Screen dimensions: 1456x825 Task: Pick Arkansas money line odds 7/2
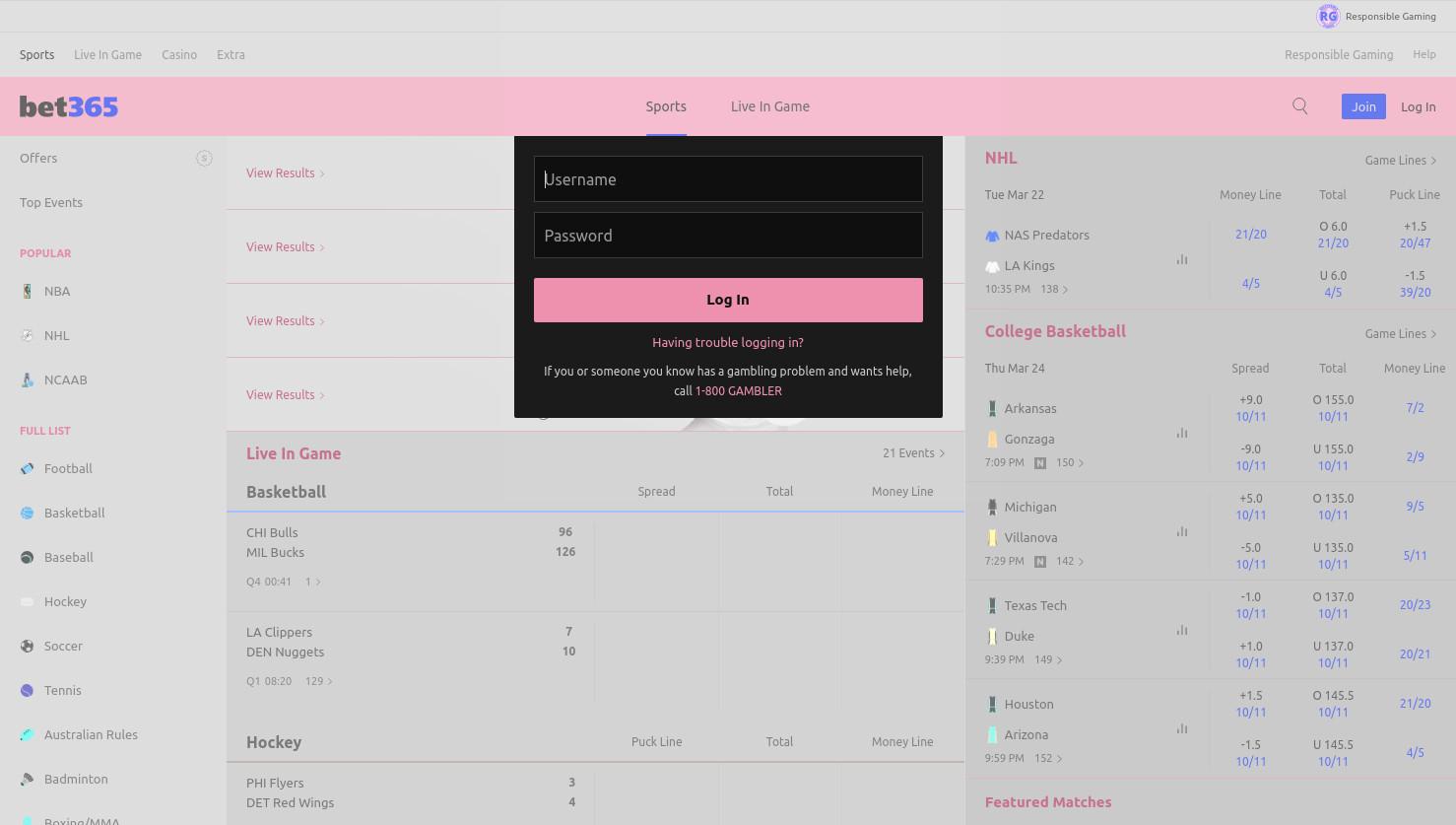(1415, 408)
